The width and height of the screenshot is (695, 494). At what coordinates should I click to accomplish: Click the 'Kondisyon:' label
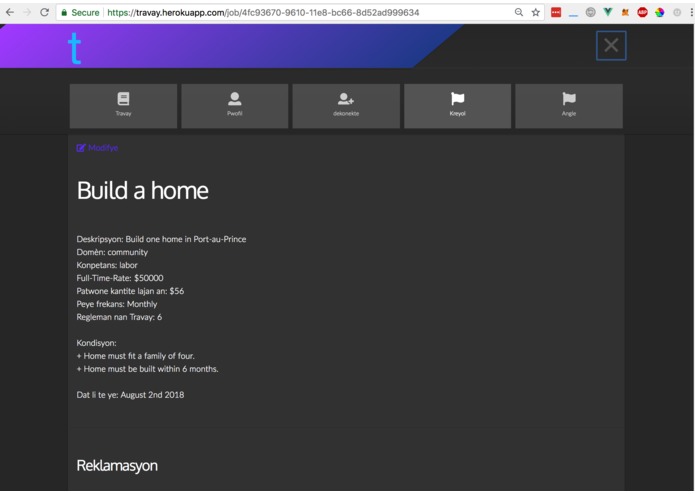click(96, 343)
